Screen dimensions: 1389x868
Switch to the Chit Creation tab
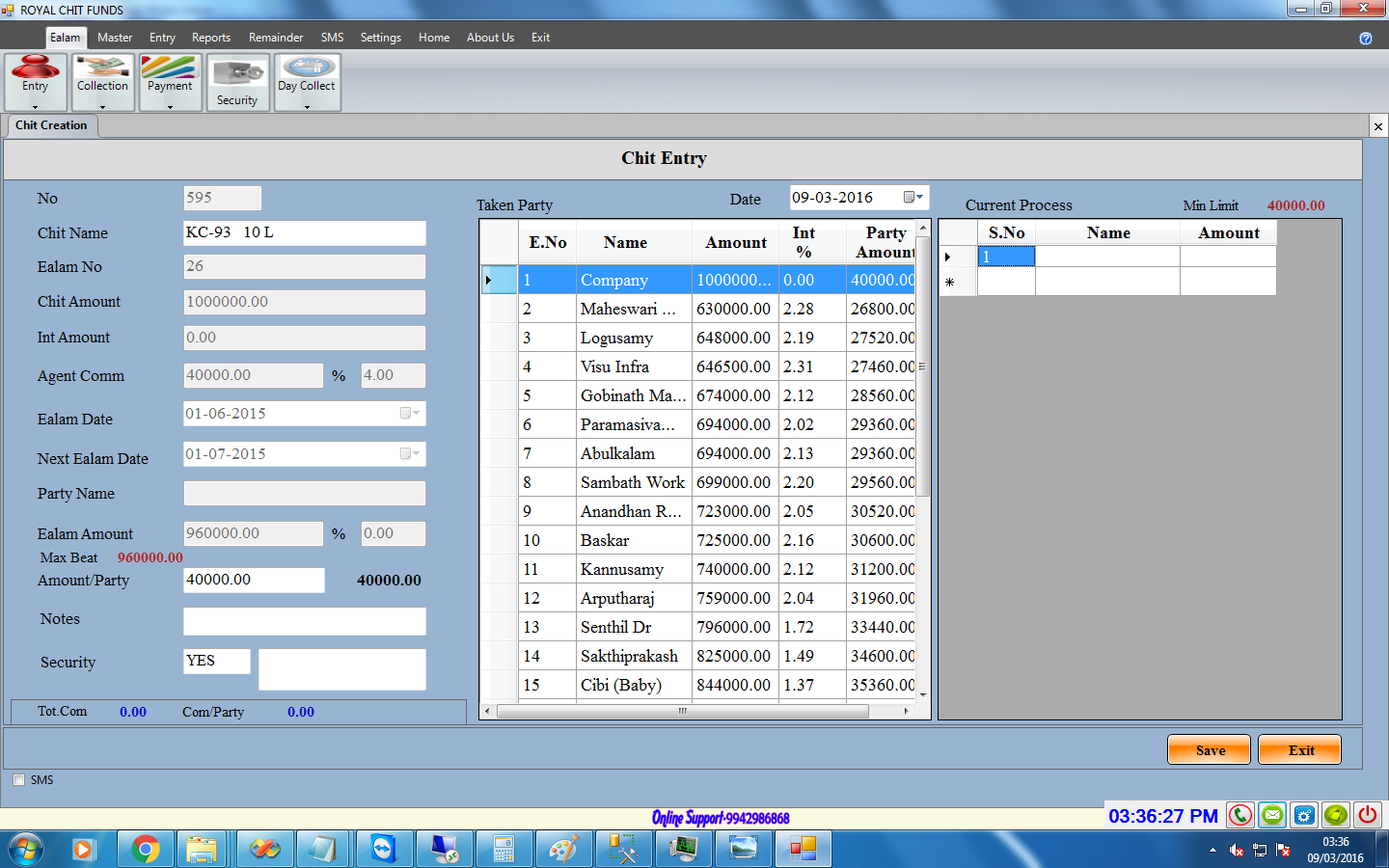[51, 125]
